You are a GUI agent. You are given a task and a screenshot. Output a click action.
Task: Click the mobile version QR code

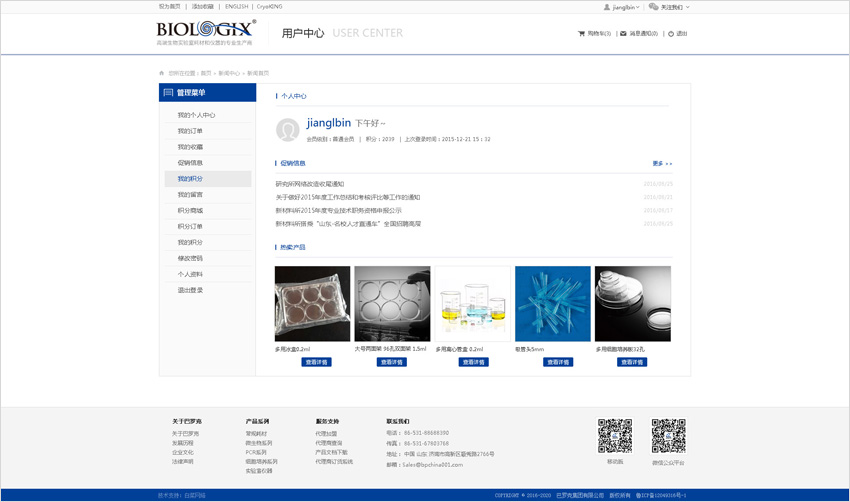pyautogui.click(x=614, y=436)
